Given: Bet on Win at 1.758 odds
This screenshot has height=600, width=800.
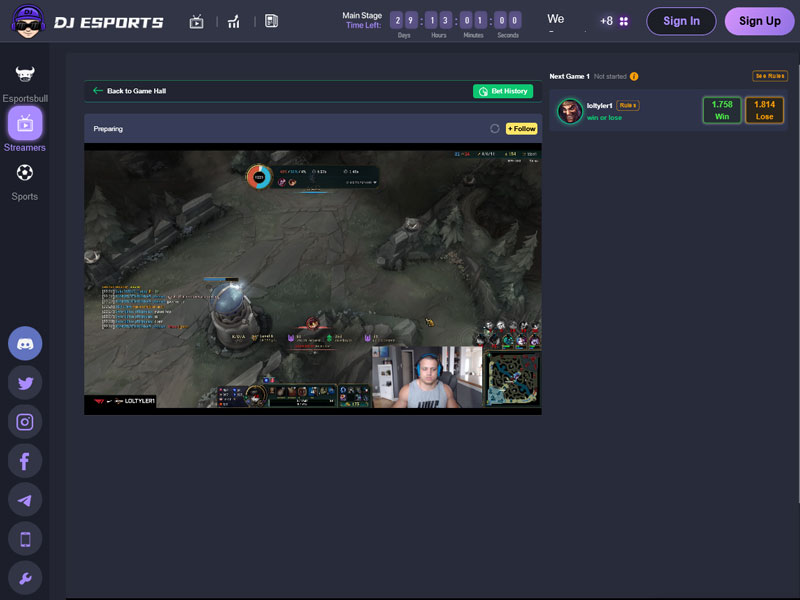Looking at the screenshot, I should pos(722,110).
